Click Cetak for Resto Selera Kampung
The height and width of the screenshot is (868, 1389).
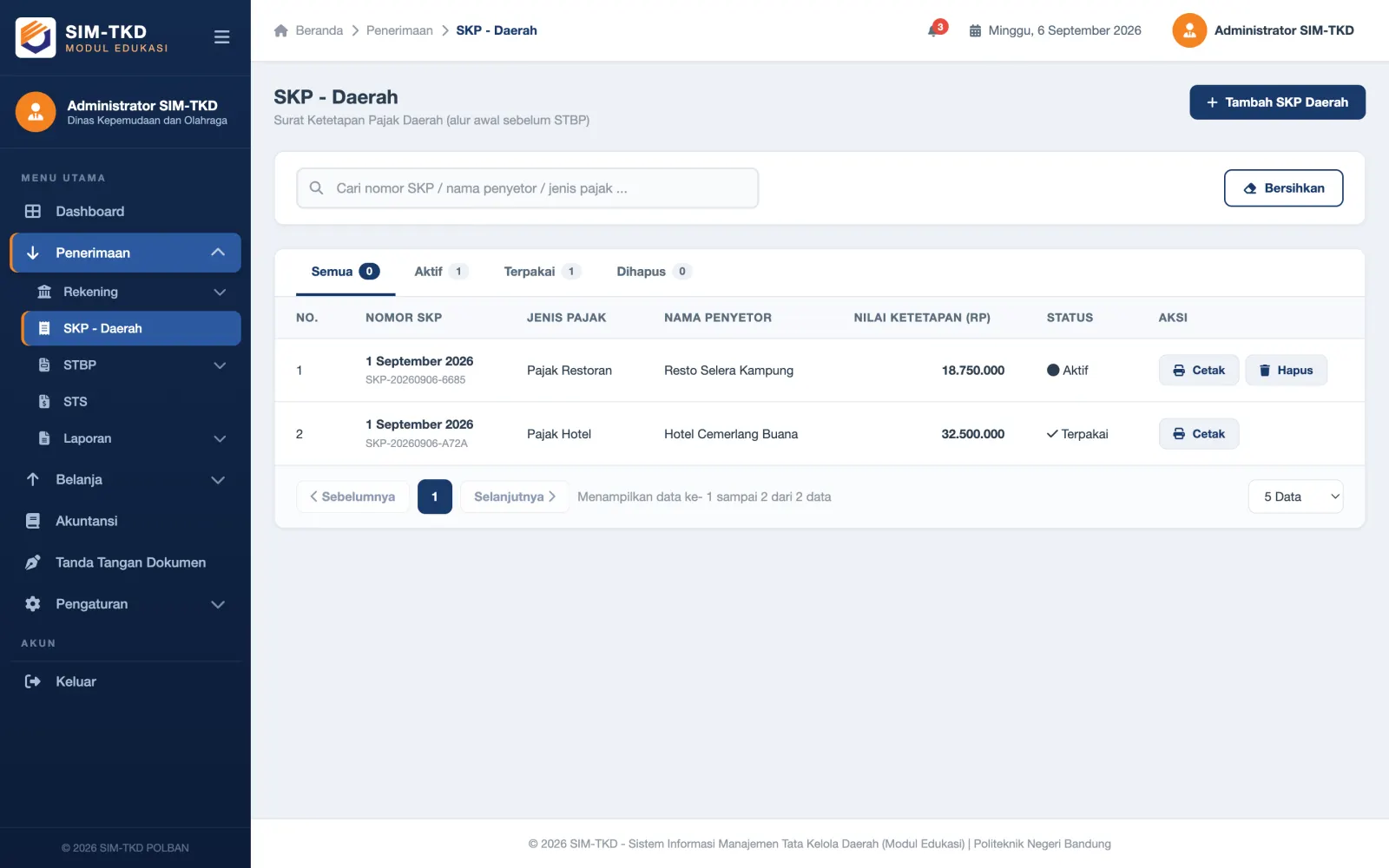tap(1199, 371)
